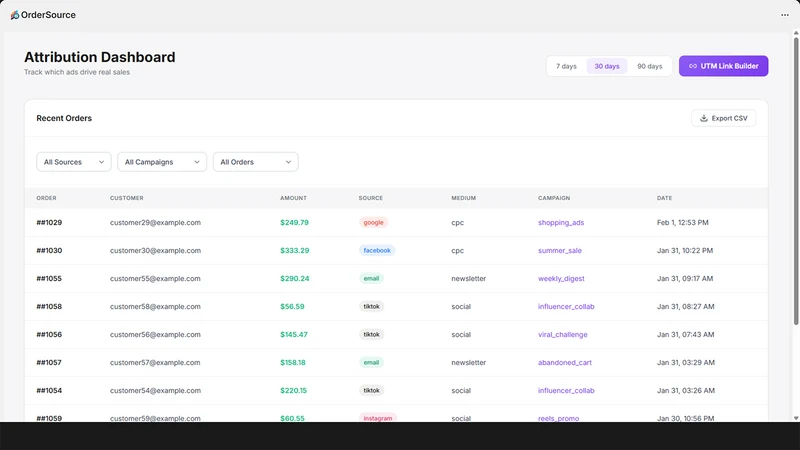Viewport: 800px width, 450px height.
Task: Click the viral_challenge campaign link
Action: pyautogui.click(x=562, y=335)
